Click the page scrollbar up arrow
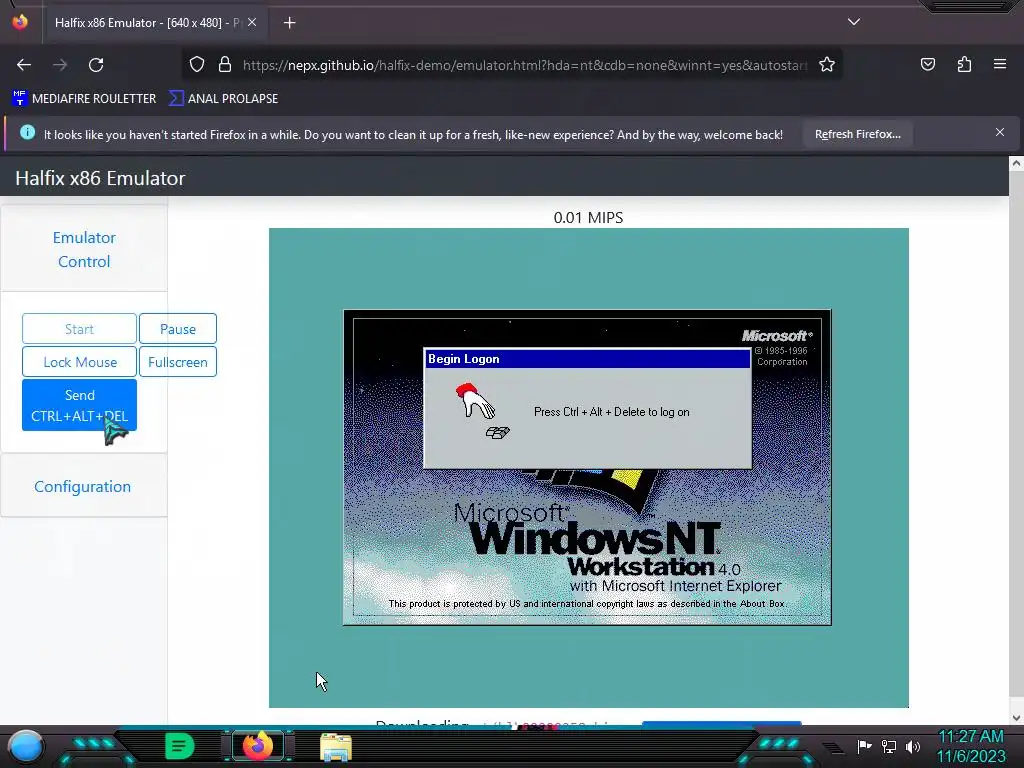This screenshot has height=768, width=1024. tap(1016, 164)
